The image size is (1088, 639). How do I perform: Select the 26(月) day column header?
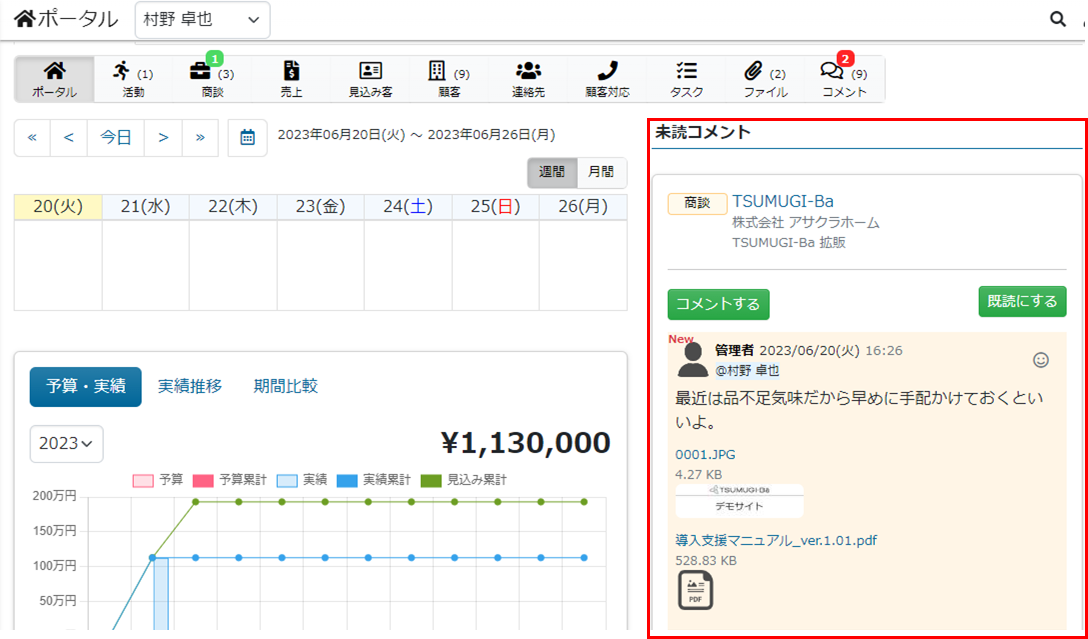[583, 207]
